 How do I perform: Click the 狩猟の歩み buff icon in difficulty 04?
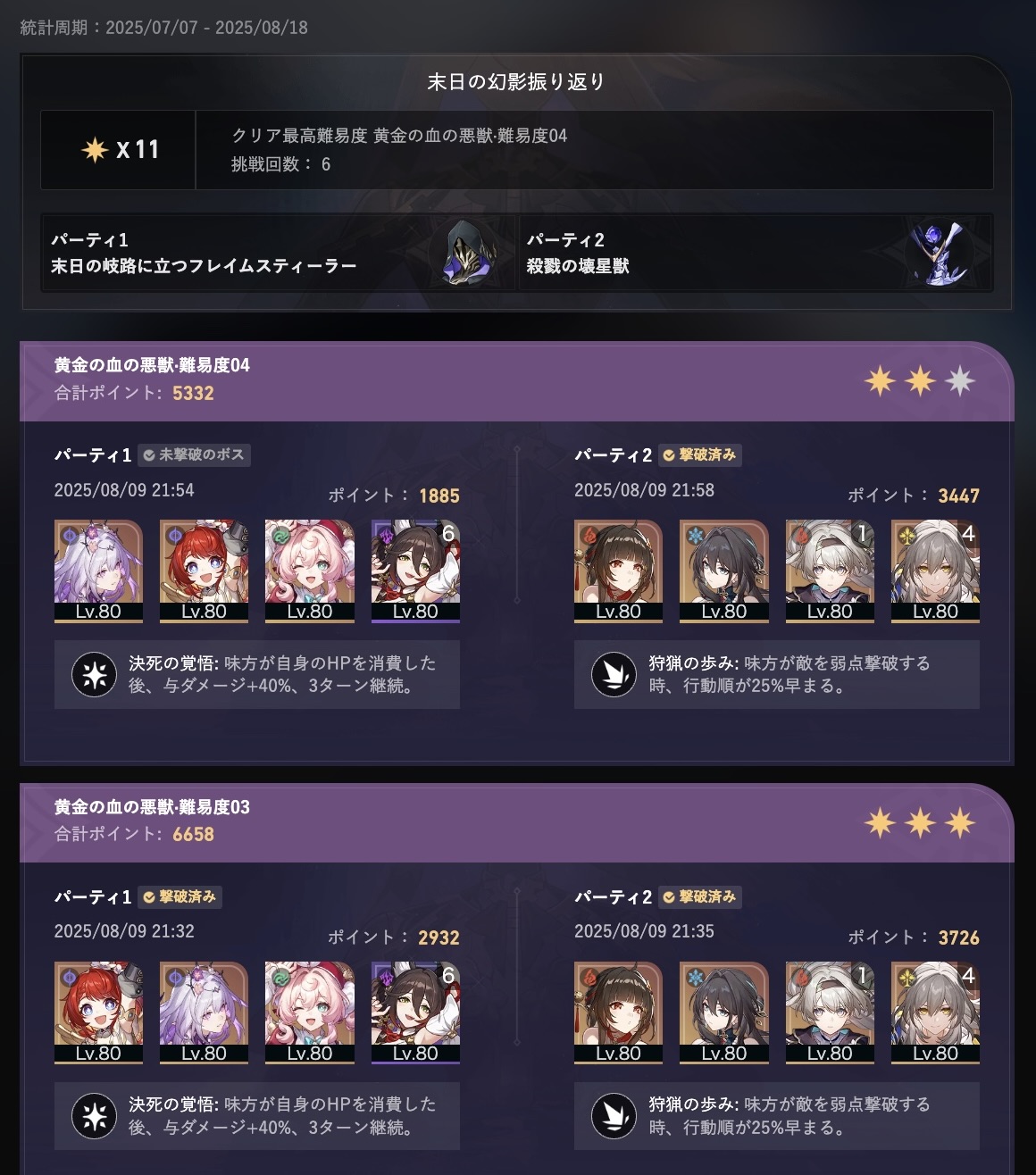point(614,675)
